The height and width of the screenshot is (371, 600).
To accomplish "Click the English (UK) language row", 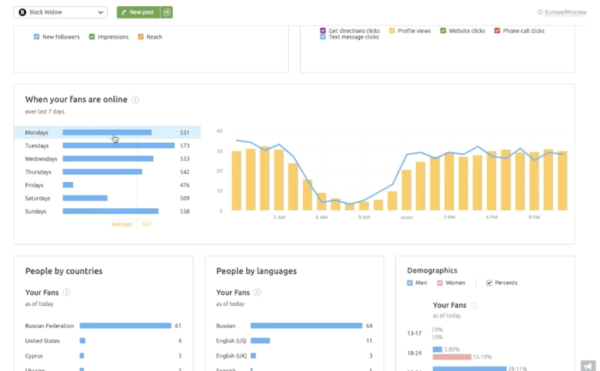I will pos(294,356).
